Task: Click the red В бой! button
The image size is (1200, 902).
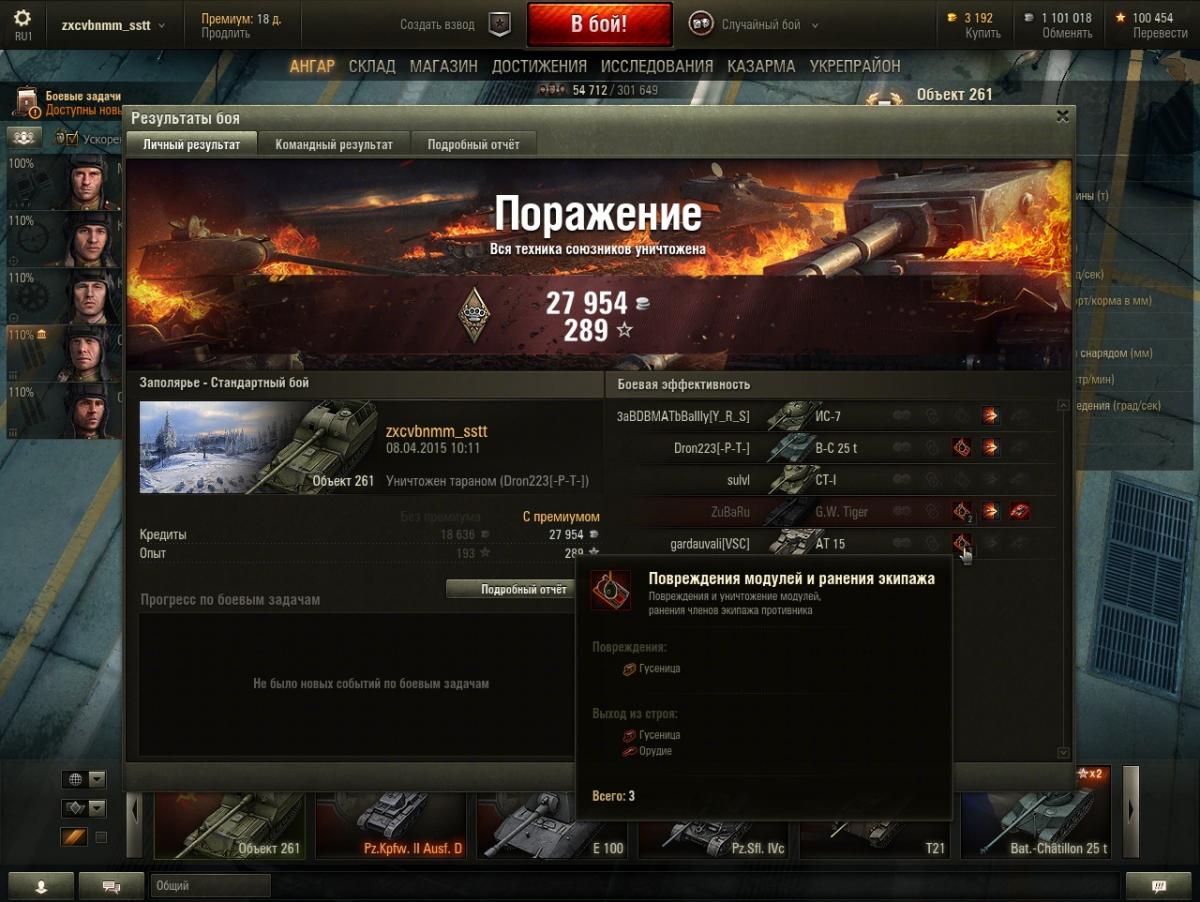Action: pos(600,25)
